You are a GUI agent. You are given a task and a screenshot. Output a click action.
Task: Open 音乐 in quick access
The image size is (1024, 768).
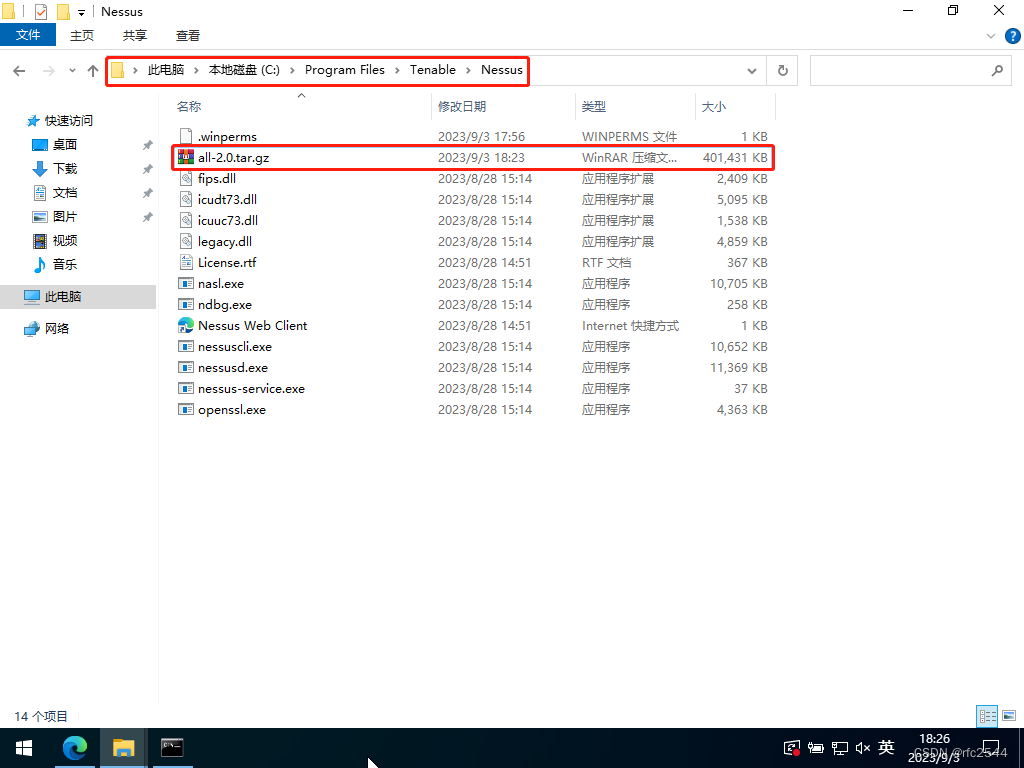tap(55, 264)
